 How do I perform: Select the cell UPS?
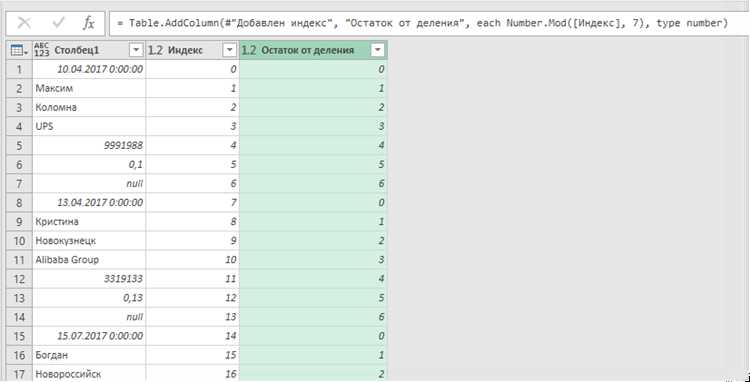(89, 127)
